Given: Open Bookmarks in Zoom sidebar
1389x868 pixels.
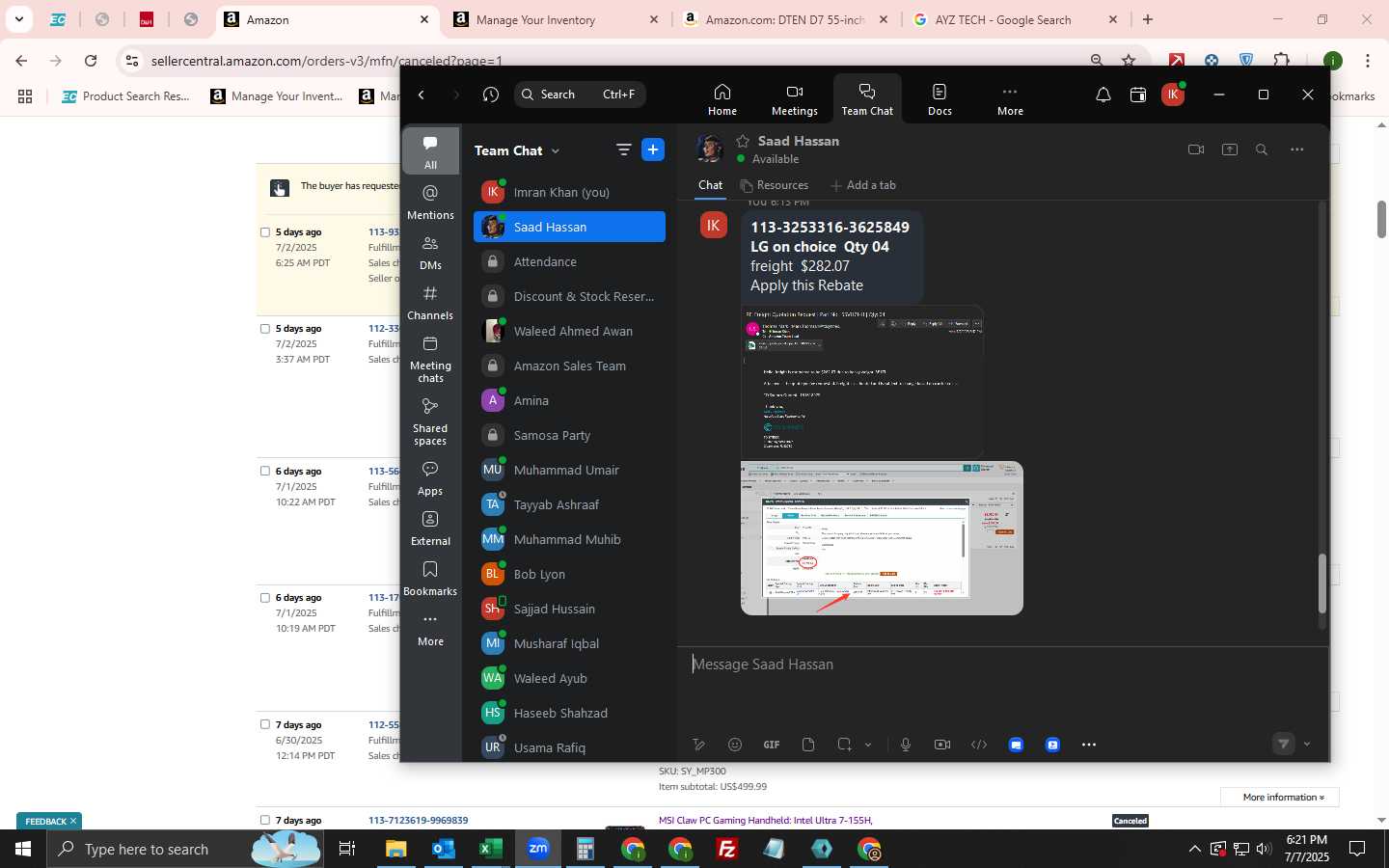Looking at the screenshot, I should 430,579.
